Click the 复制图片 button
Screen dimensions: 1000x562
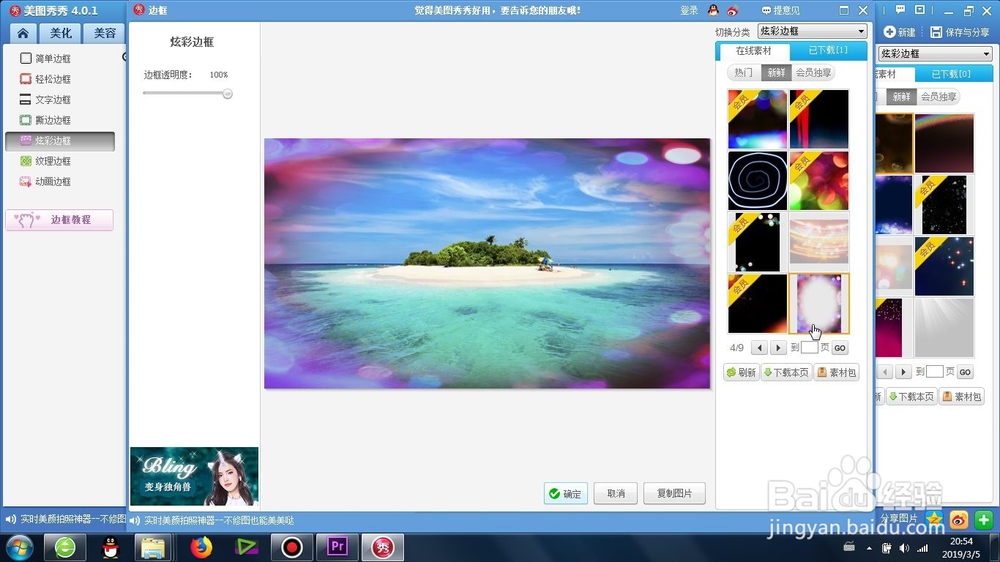tap(674, 494)
